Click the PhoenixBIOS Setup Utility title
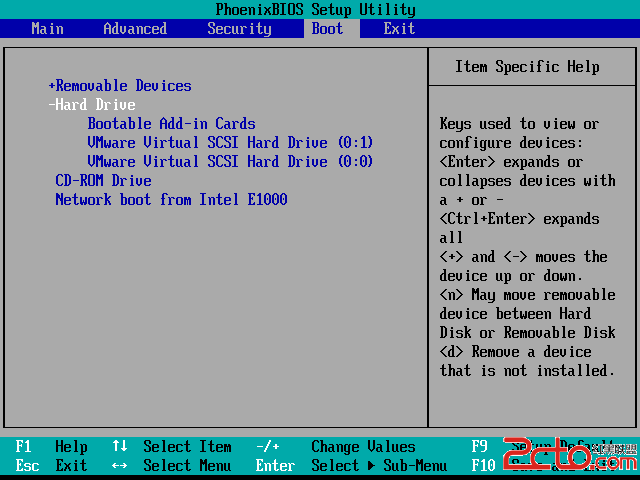 point(316,9)
